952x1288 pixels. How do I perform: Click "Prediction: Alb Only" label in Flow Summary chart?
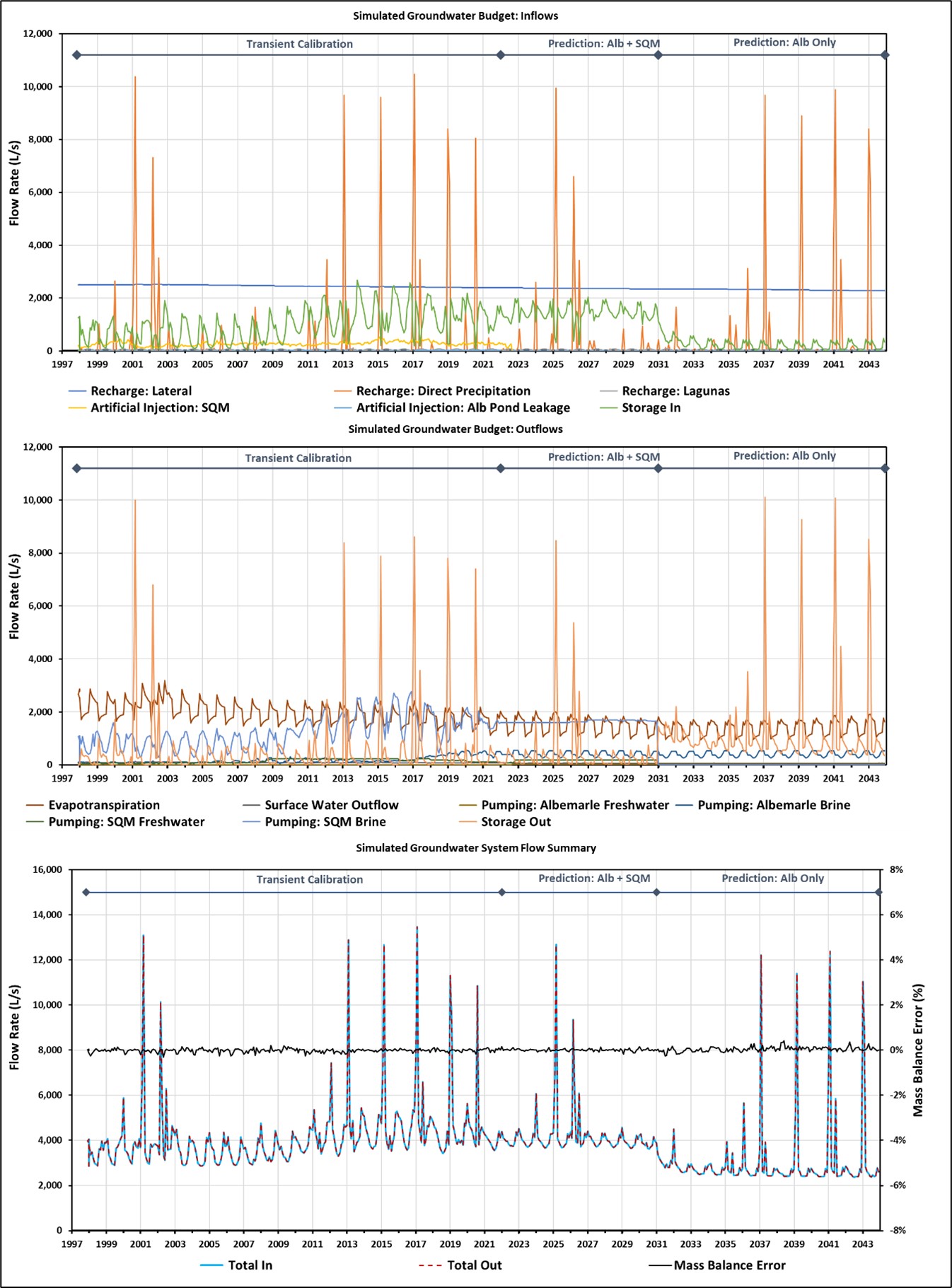click(x=773, y=878)
